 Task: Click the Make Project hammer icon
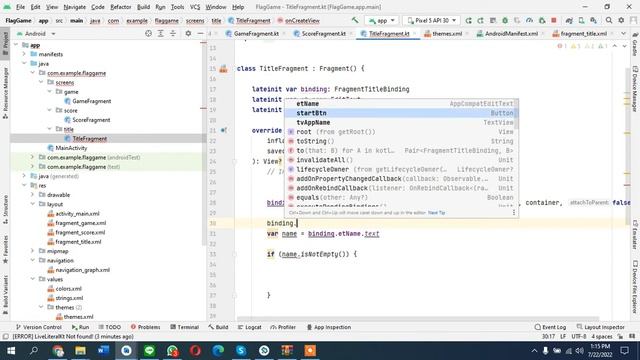click(355, 20)
